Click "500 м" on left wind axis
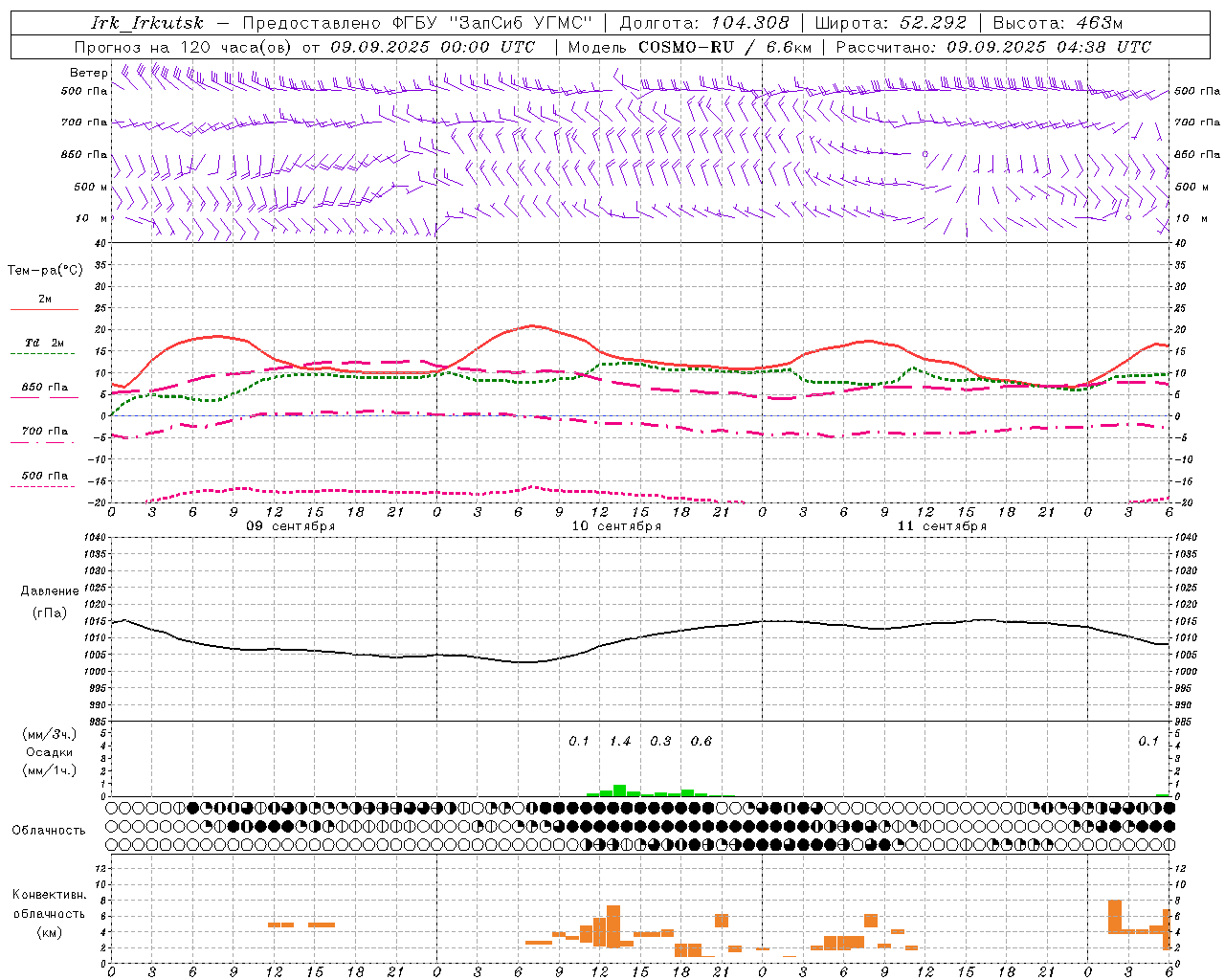Image resolution: width=1225 pixels, height=980 pixels. point(90,188)
